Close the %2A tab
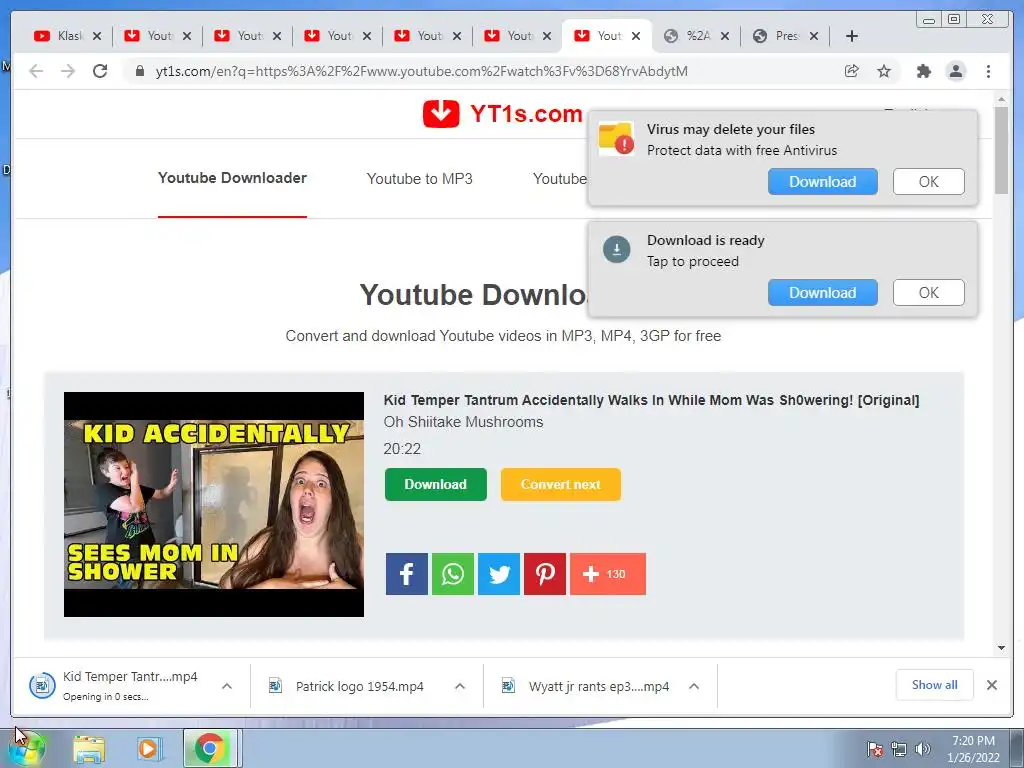Viewport: 1024px width, 768px height. [724, 36]
